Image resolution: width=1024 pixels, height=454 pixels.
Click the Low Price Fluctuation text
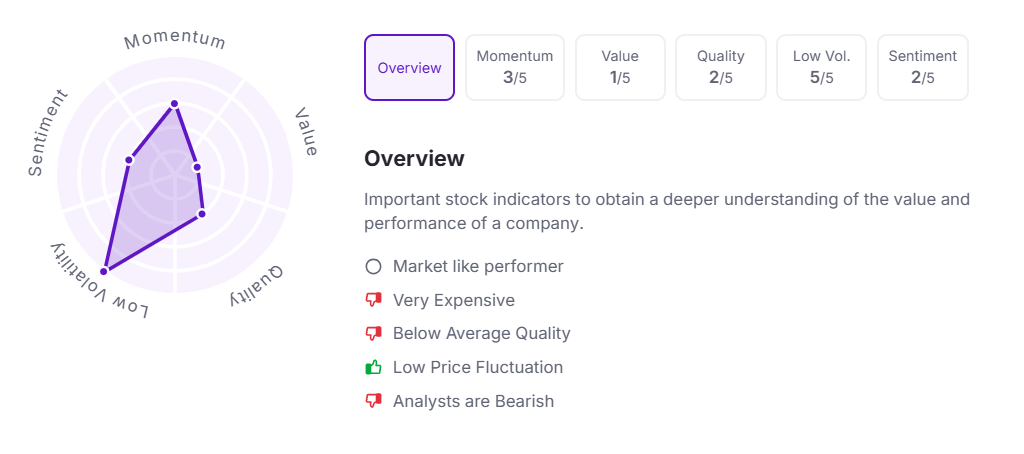(478, 368)
